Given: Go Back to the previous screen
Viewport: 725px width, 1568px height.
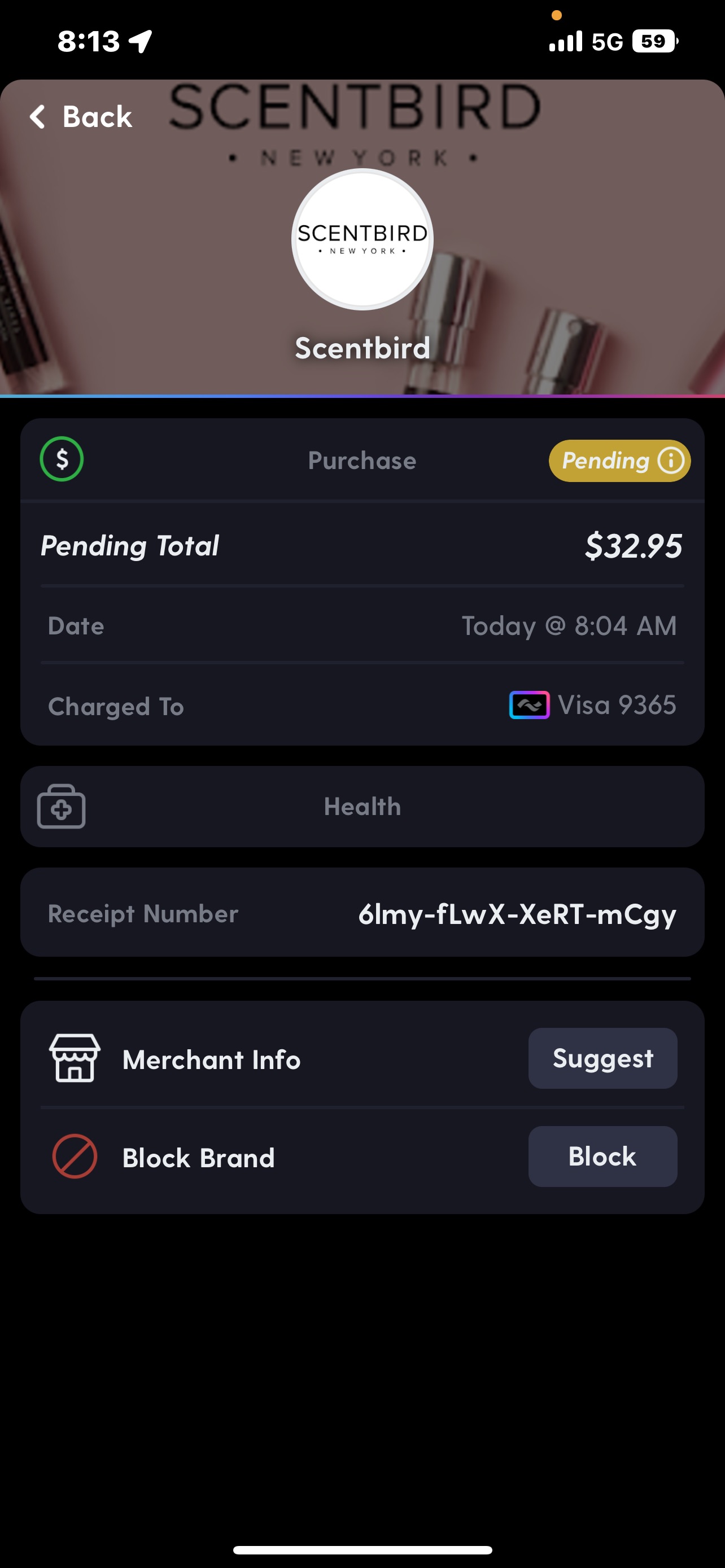Looking at the screenshot, I should pos(81,116).
